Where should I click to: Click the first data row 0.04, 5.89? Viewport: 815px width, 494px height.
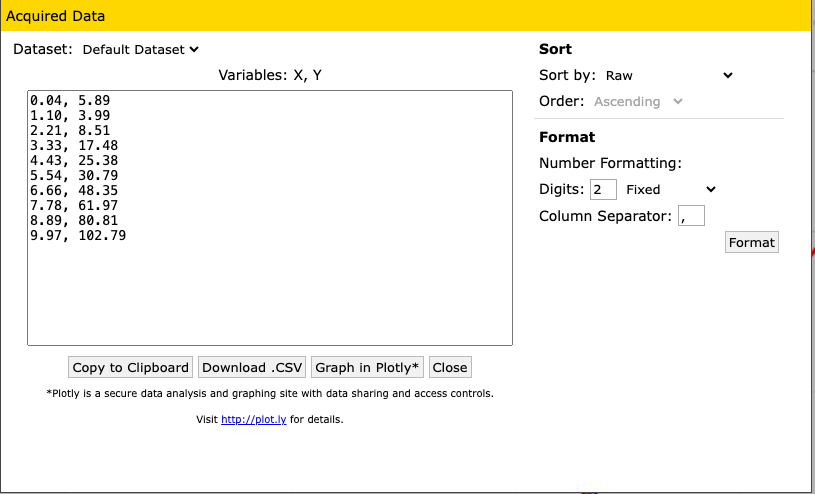[x=70, y=101]
